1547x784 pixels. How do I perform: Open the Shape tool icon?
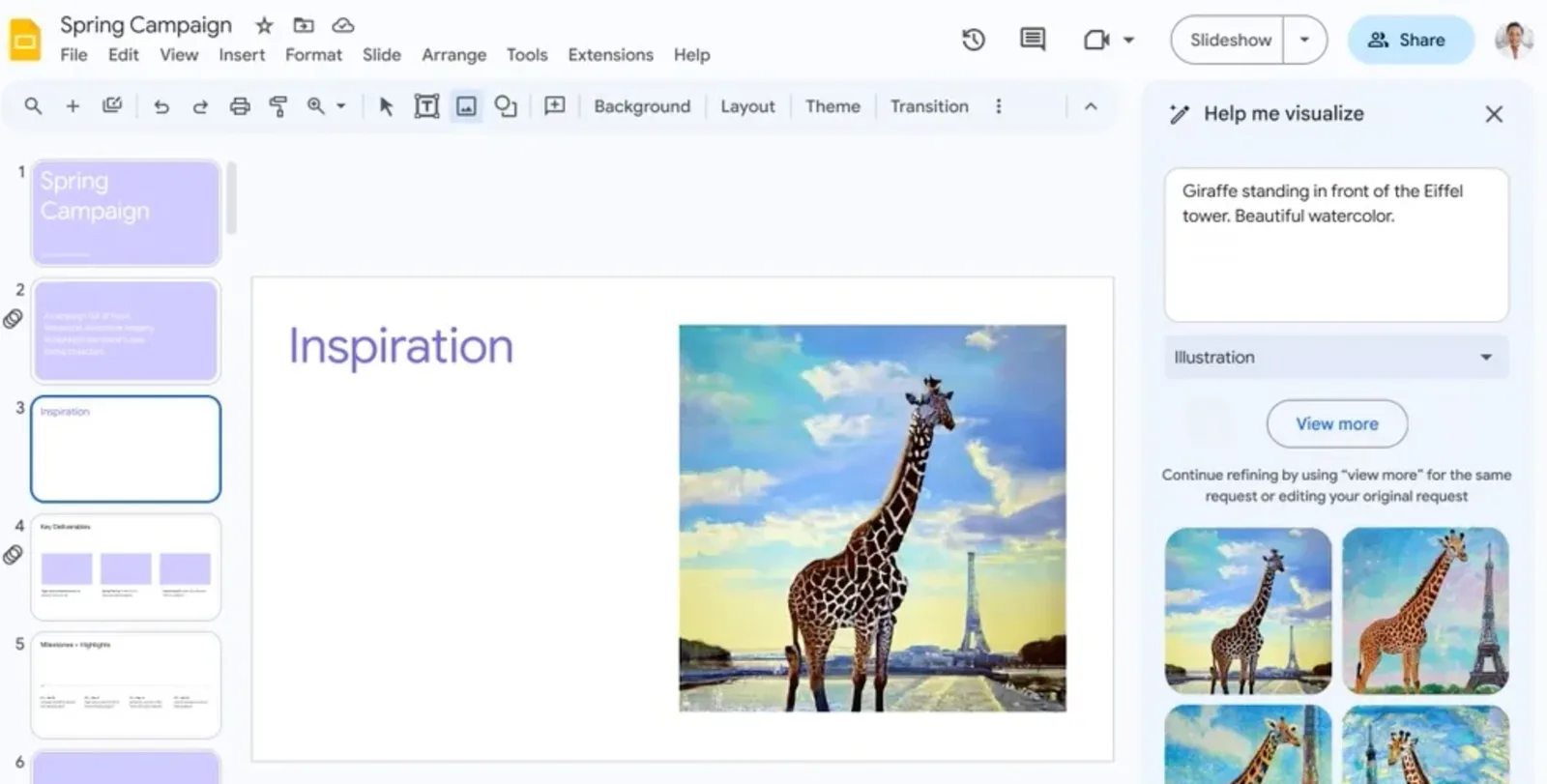(506, 106)
